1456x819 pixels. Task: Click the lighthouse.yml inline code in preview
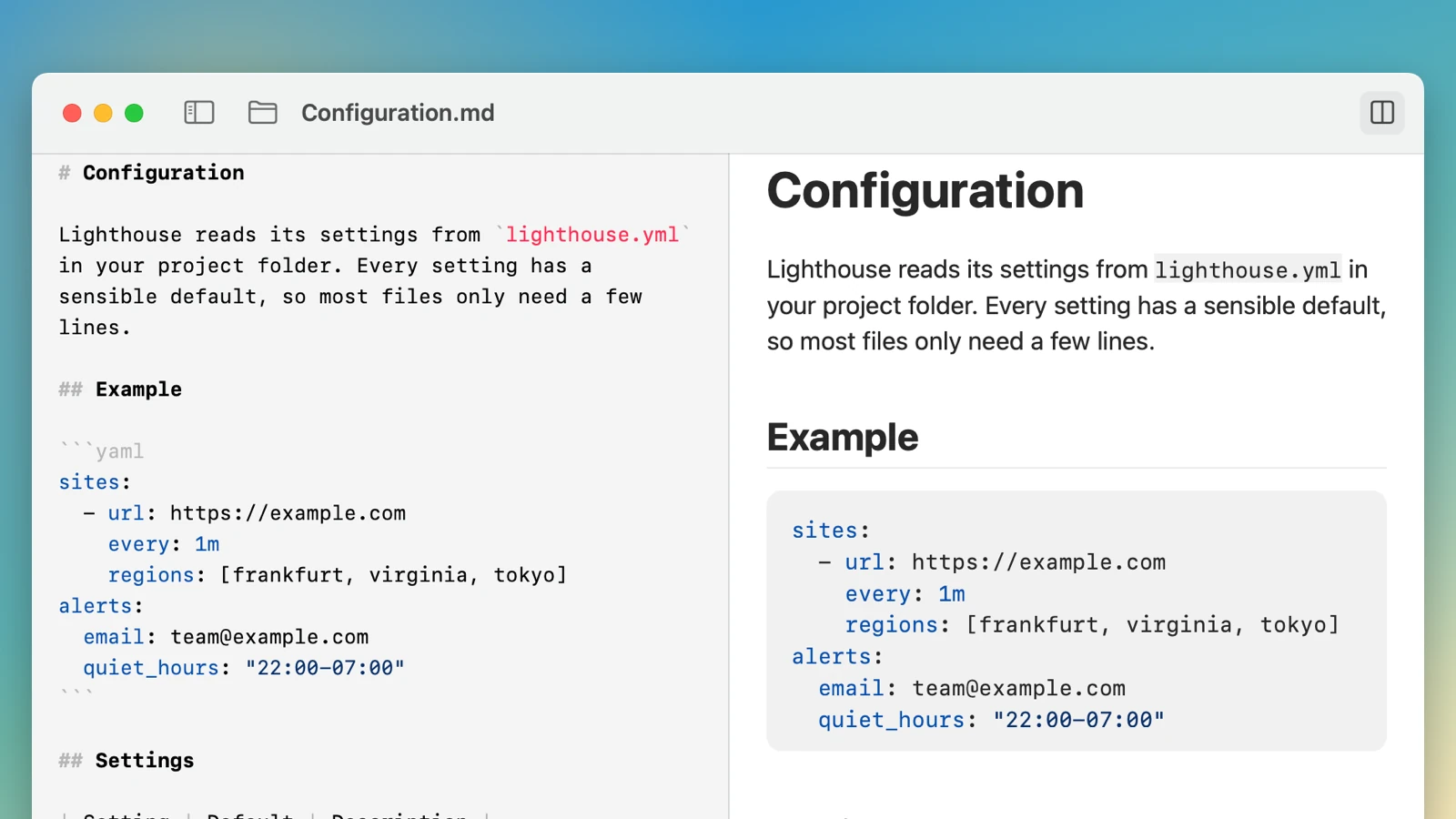pos(1248,270)
